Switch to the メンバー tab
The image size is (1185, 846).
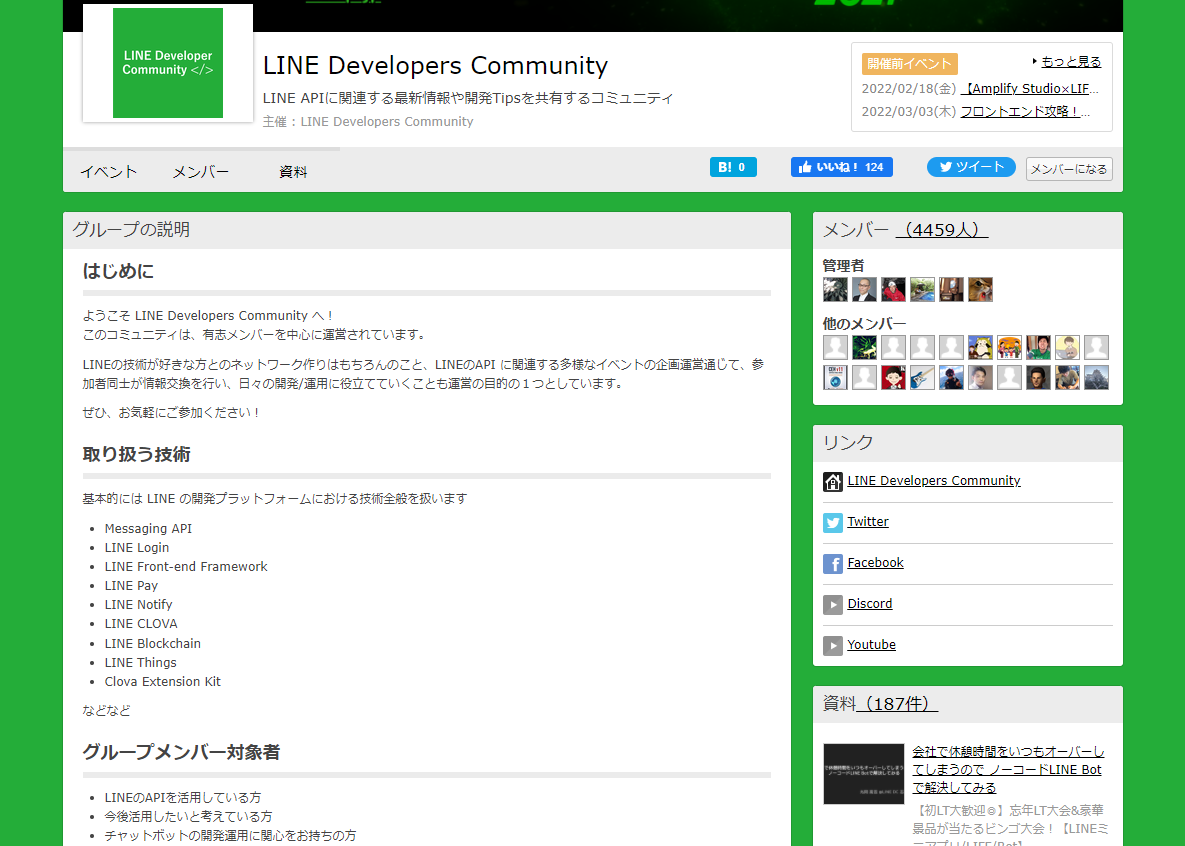pyautogui.click(x=200, y=172)
